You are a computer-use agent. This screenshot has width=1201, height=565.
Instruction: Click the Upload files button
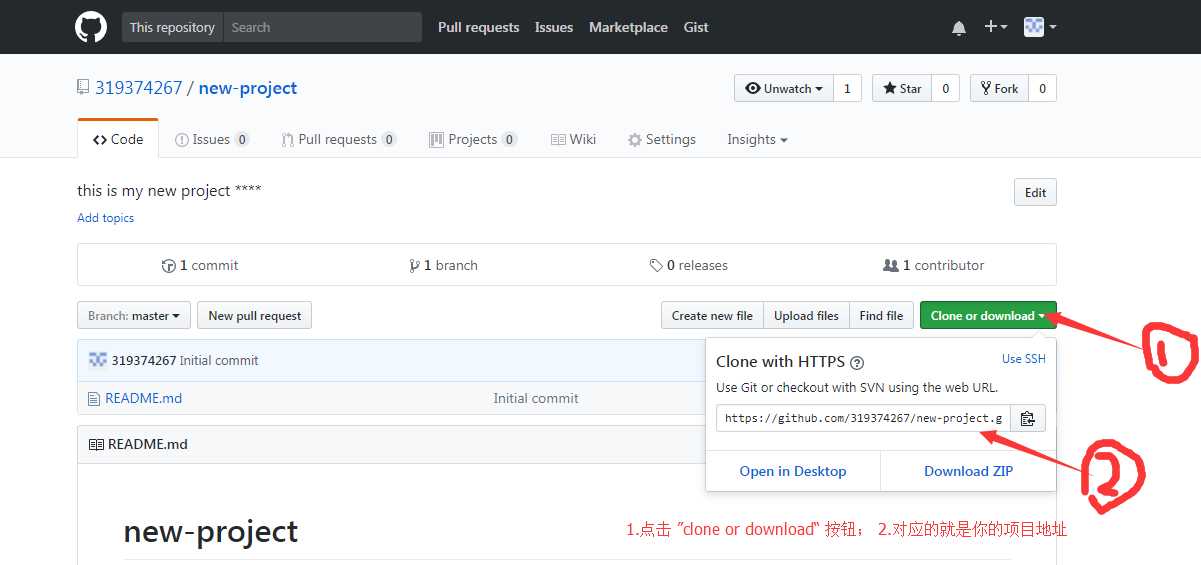click(806, 315)
